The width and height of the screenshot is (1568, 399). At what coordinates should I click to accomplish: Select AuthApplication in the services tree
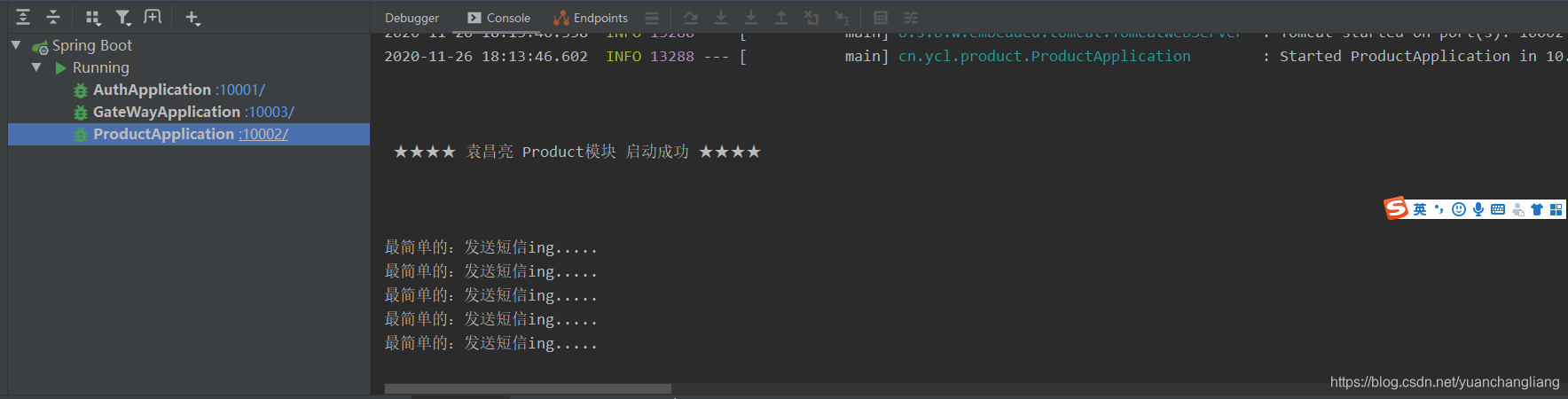152,90
